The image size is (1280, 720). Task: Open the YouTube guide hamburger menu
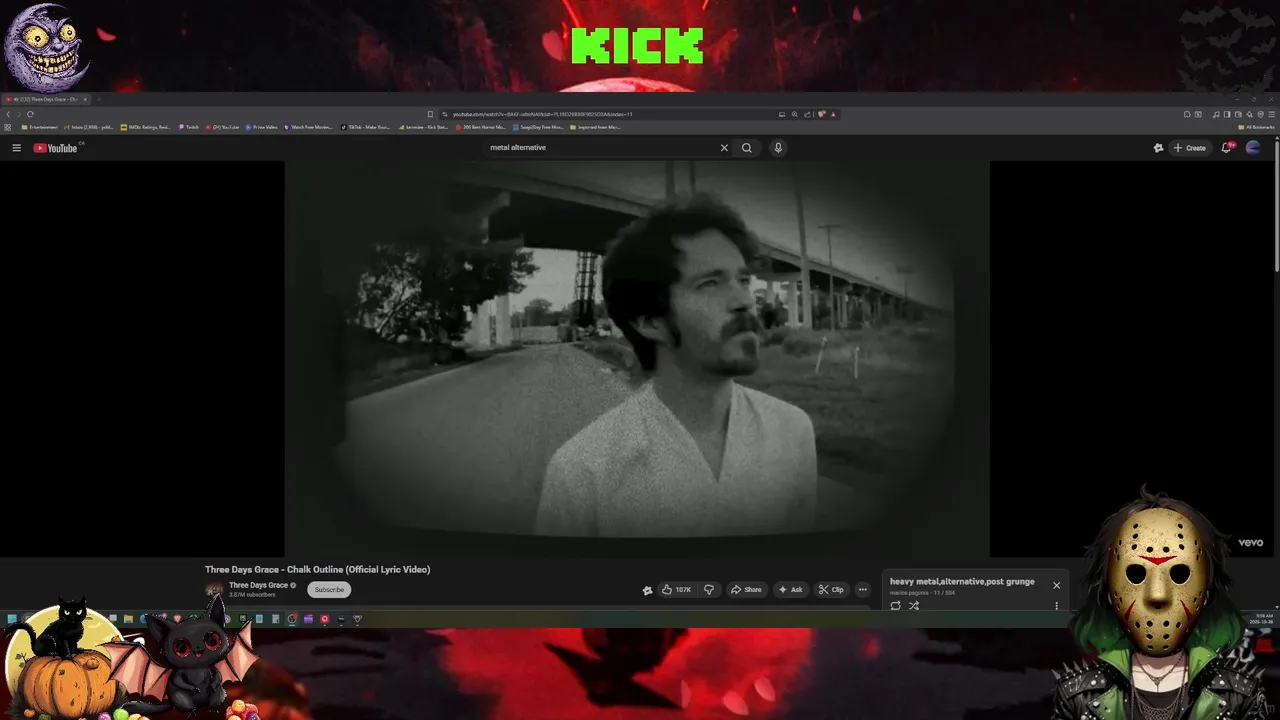tap(16, 148)
